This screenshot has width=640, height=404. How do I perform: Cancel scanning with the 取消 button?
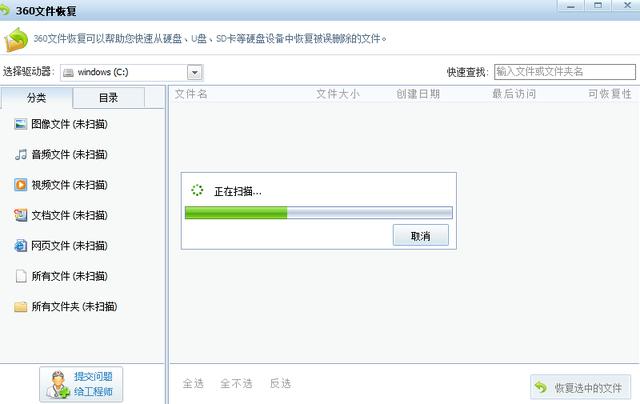[x=420, y=235]
